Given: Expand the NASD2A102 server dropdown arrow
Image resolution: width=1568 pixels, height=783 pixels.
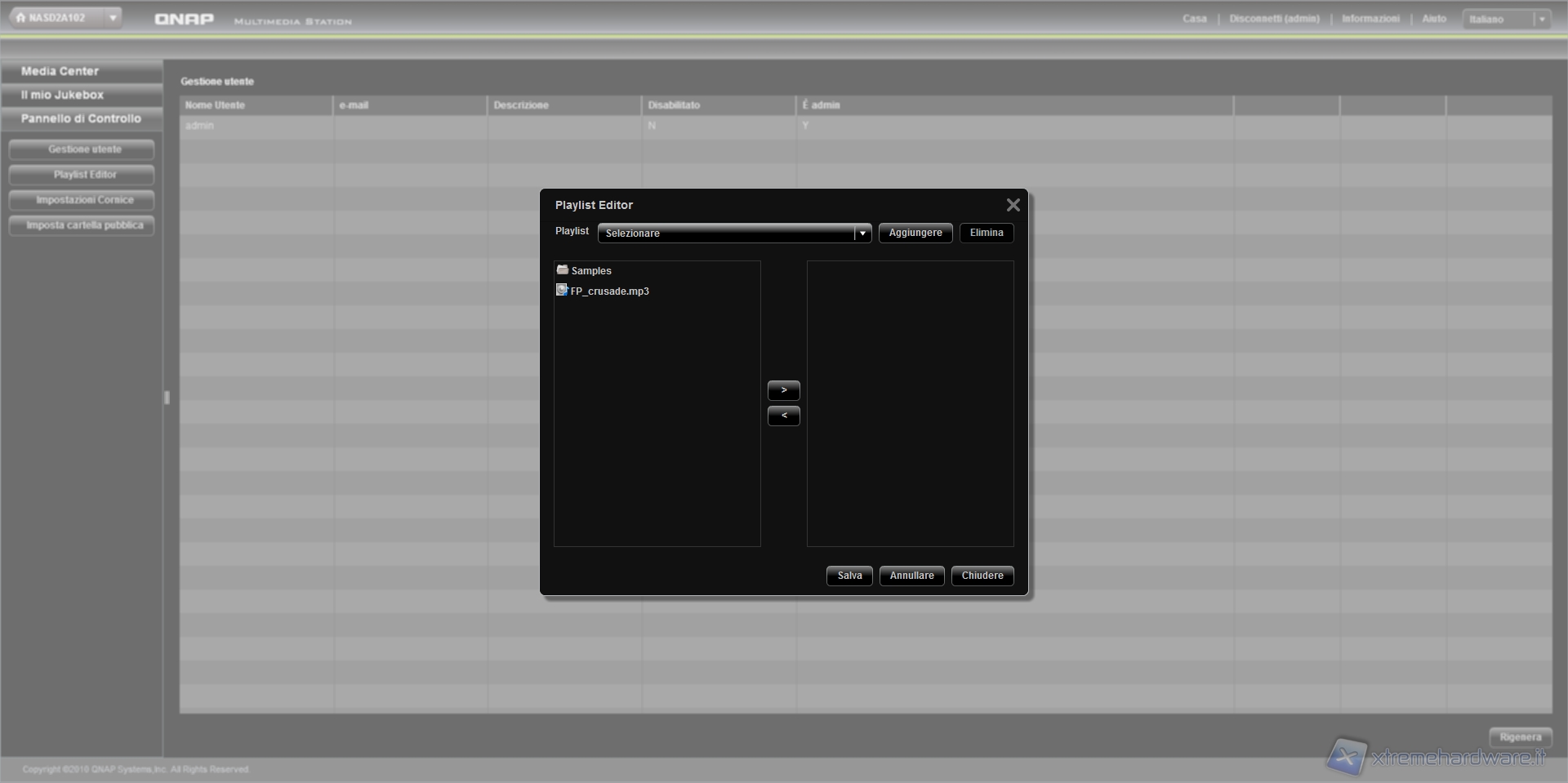Looking at the screenshot, I should tap(113, 17).
